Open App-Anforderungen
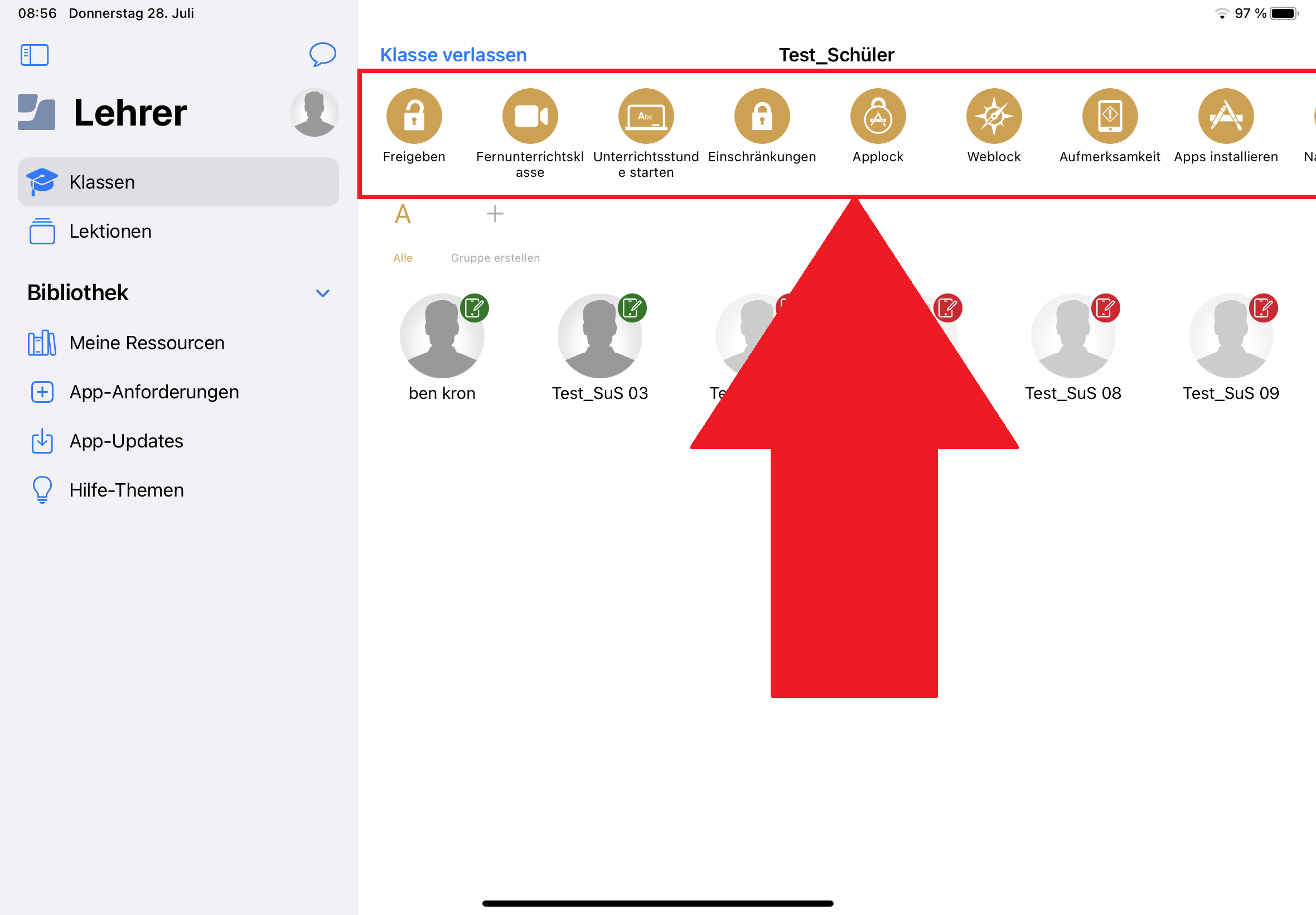The width and height of the screenshot is (1316, 915). 178,392
